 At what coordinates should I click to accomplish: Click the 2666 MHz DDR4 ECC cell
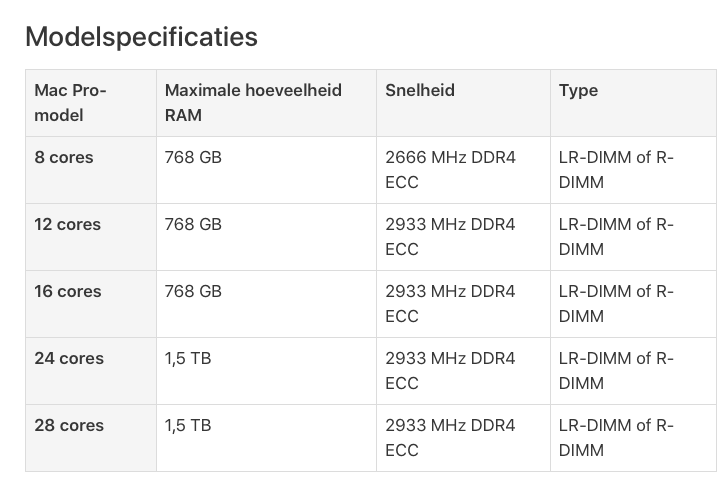[x=450, y=170]
